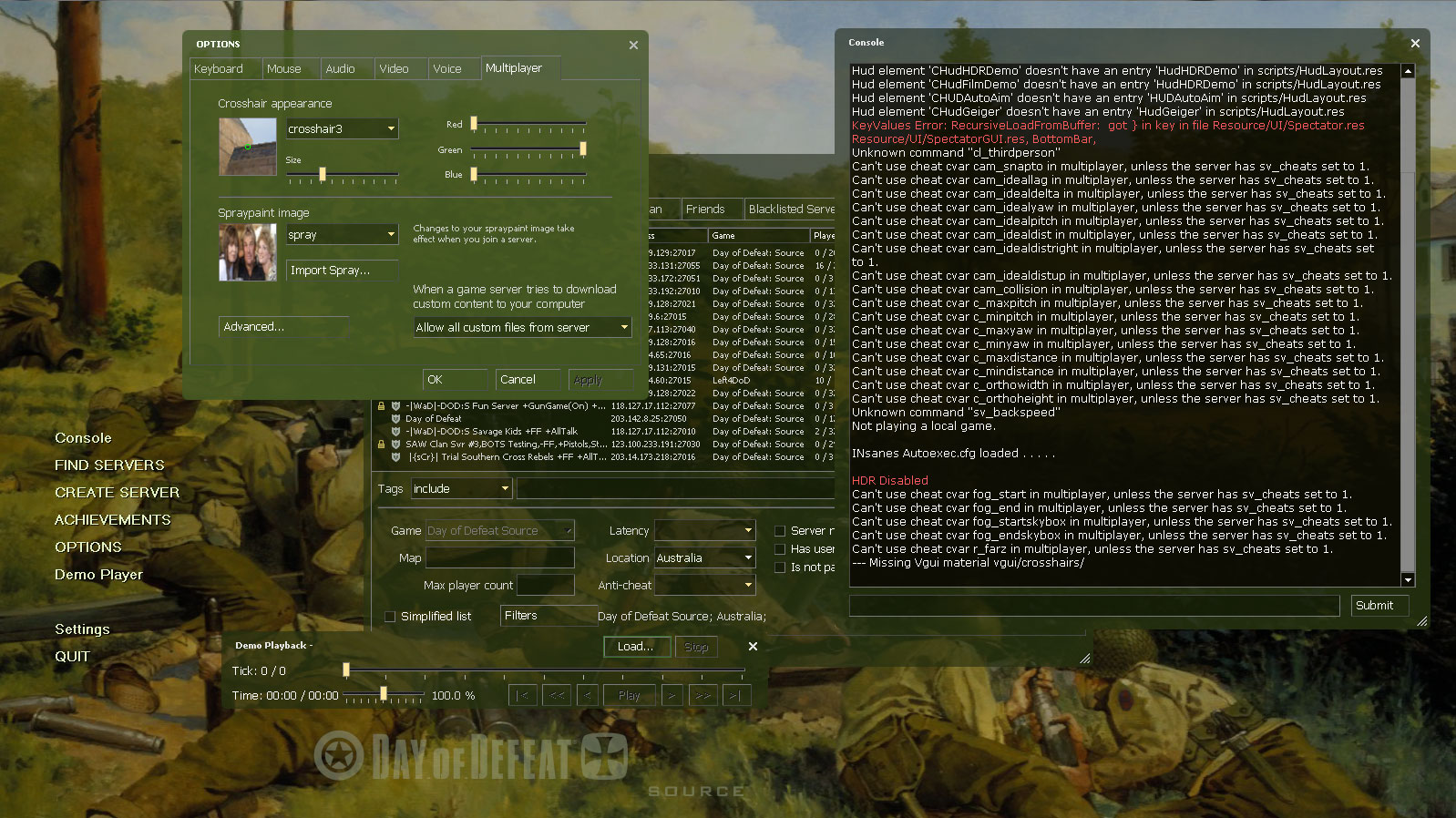Toggle the 'Is not' password filter checkbox
This screenshot has height=818, width=1456.
click(x=780, y=567)
